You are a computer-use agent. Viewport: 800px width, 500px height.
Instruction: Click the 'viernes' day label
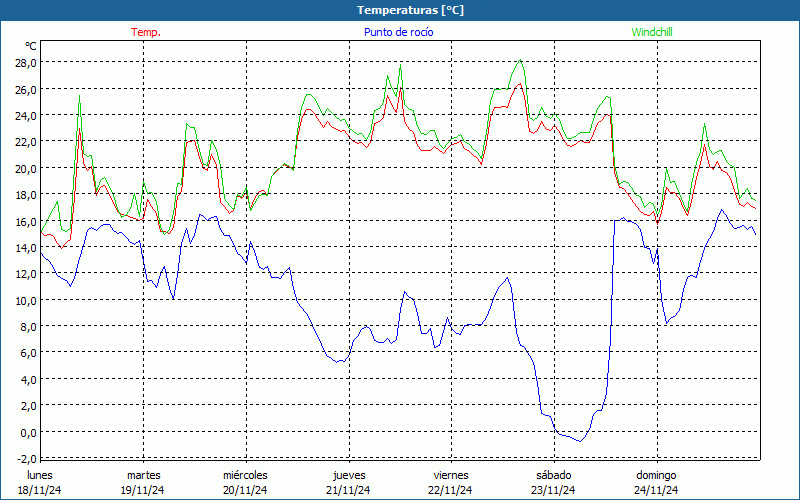coord(451,475)
